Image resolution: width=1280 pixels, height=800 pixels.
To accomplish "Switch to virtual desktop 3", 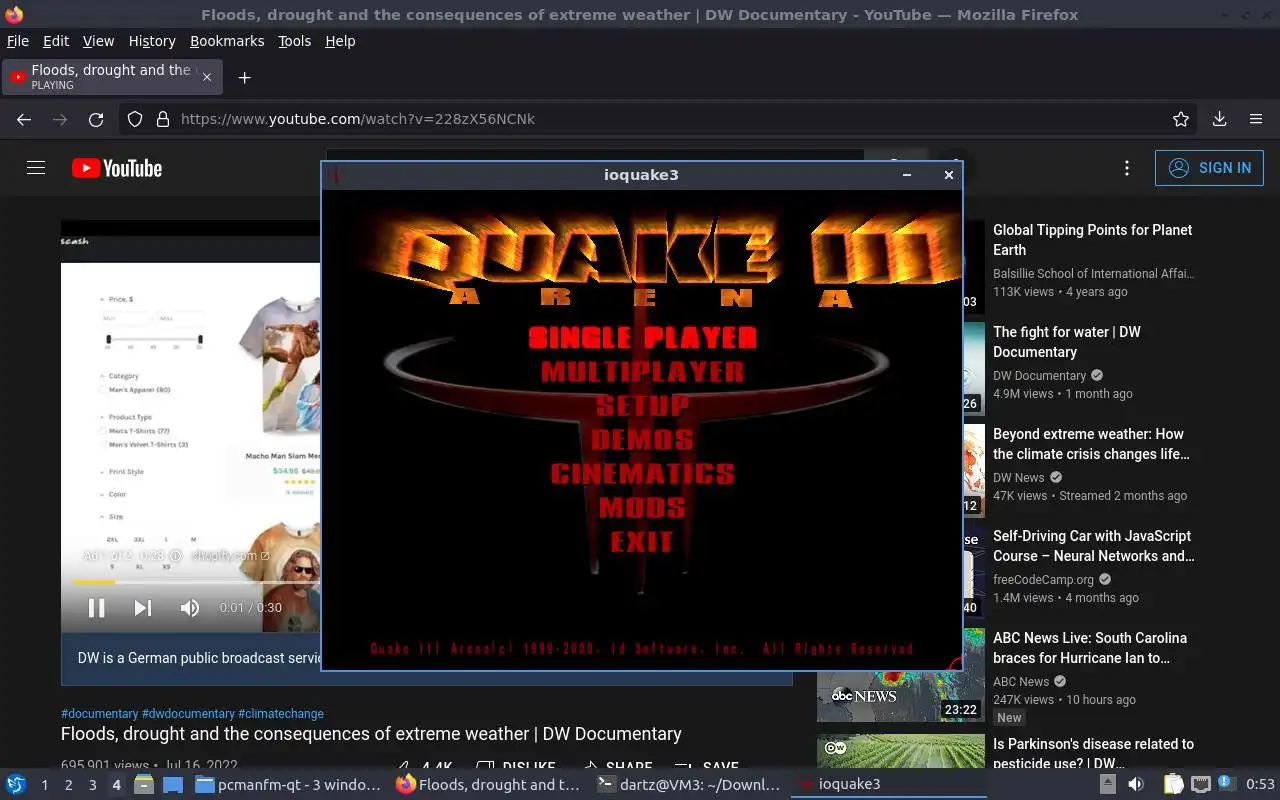I will coord(92,785).
